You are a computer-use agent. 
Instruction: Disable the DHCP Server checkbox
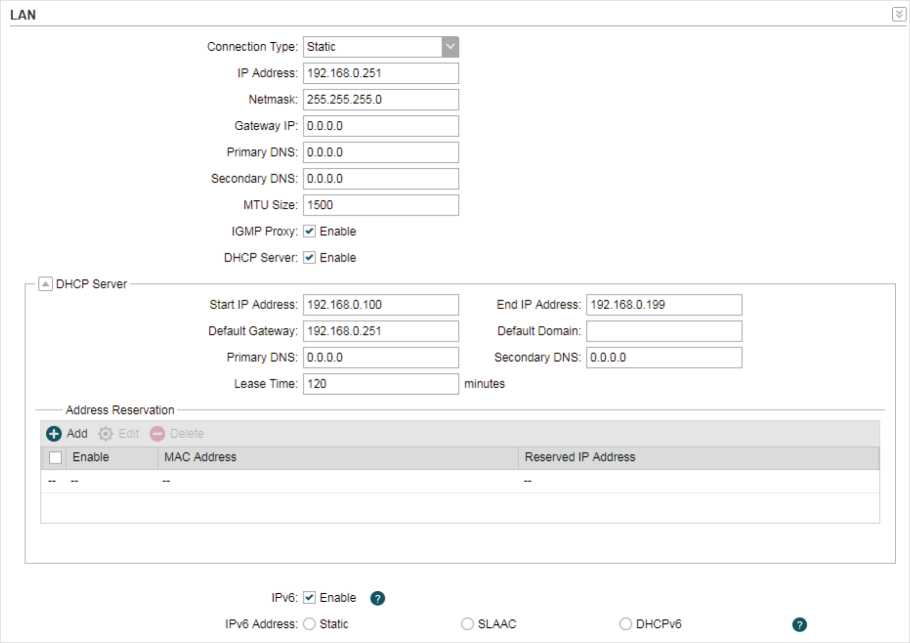[x=309, y=257]
